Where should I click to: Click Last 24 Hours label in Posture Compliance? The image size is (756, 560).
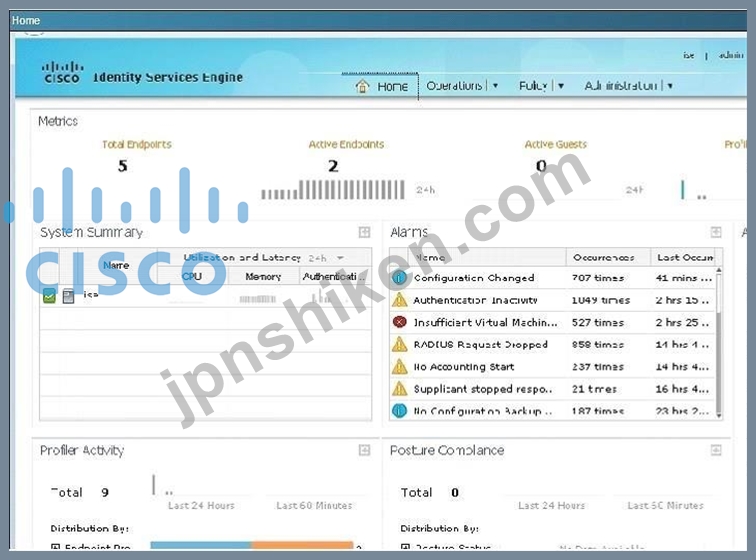[551, 505]
